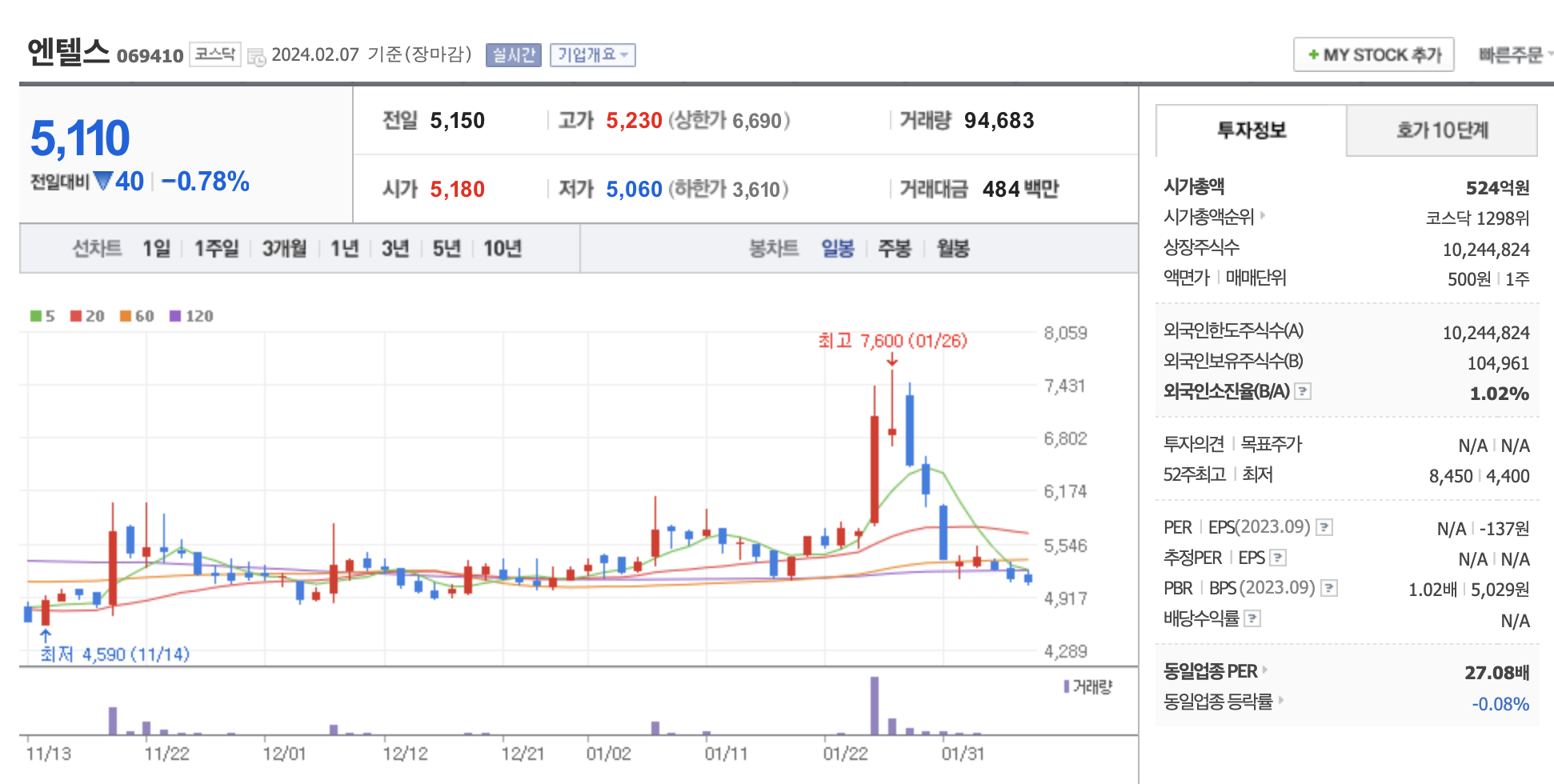Click the 전일 value 5,150
Screen dimensions: 1554x784
point(458,121)
